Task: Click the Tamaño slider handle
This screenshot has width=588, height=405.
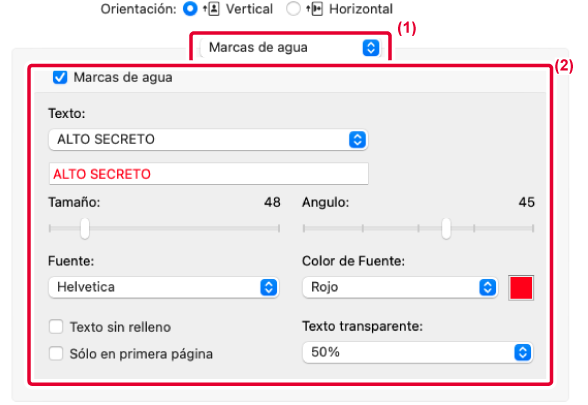Action: pyautogui.click(x=85, y=228)
